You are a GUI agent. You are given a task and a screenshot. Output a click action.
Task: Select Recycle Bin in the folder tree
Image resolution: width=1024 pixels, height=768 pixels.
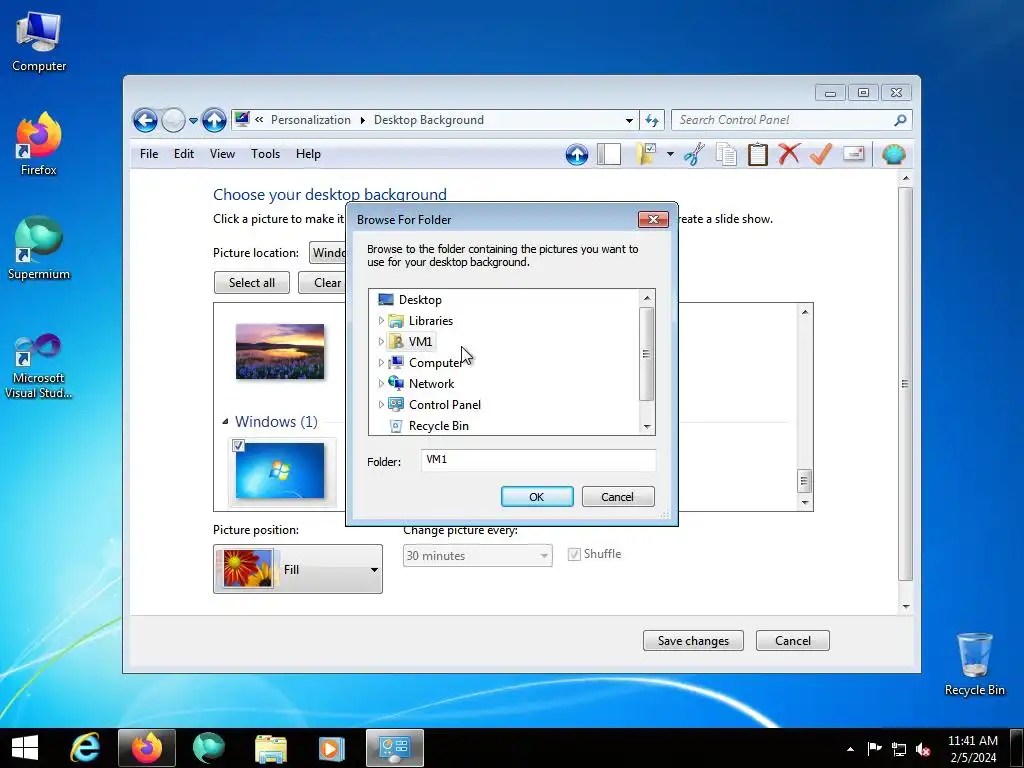tap(438, 426)
